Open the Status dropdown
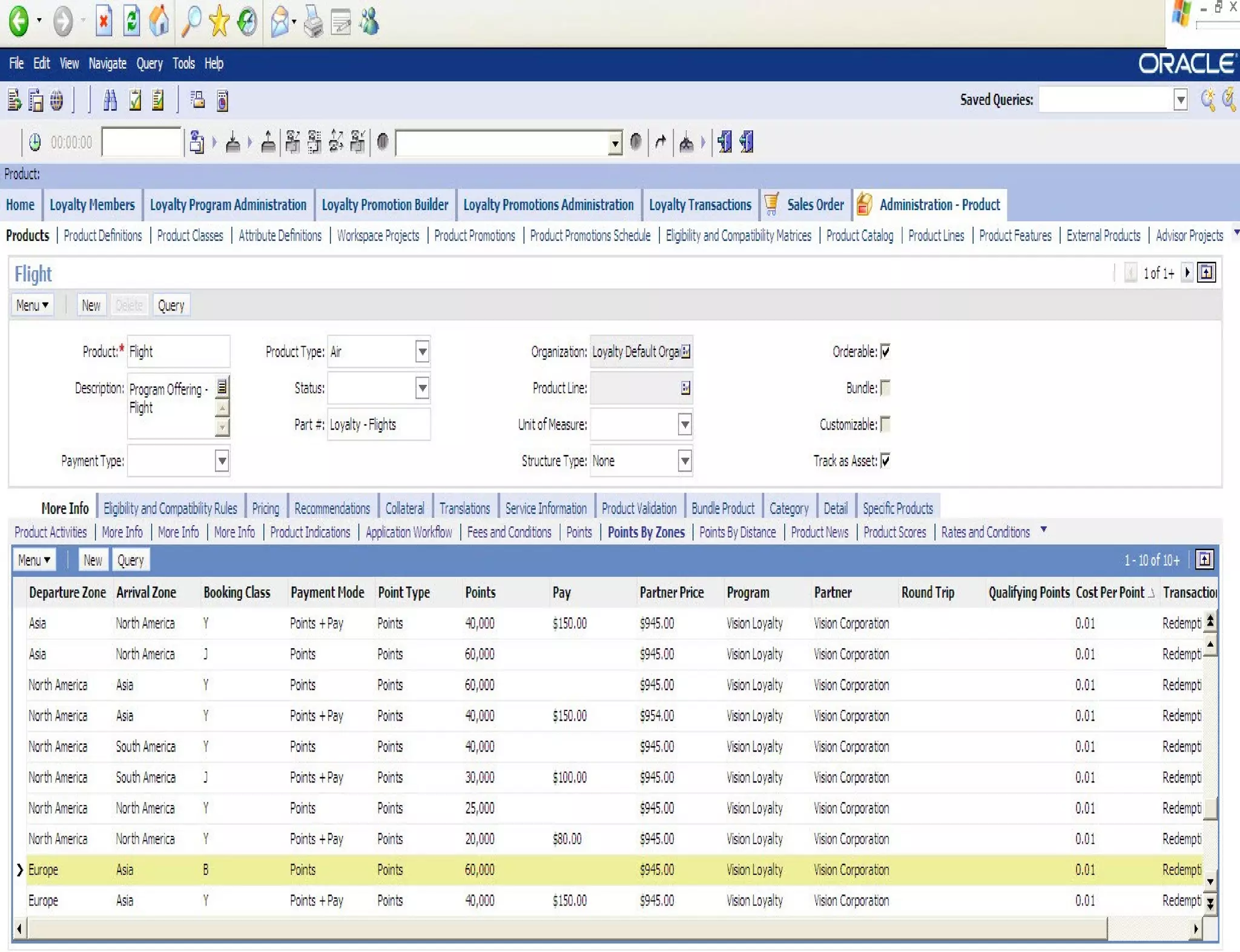 (423, 388)
